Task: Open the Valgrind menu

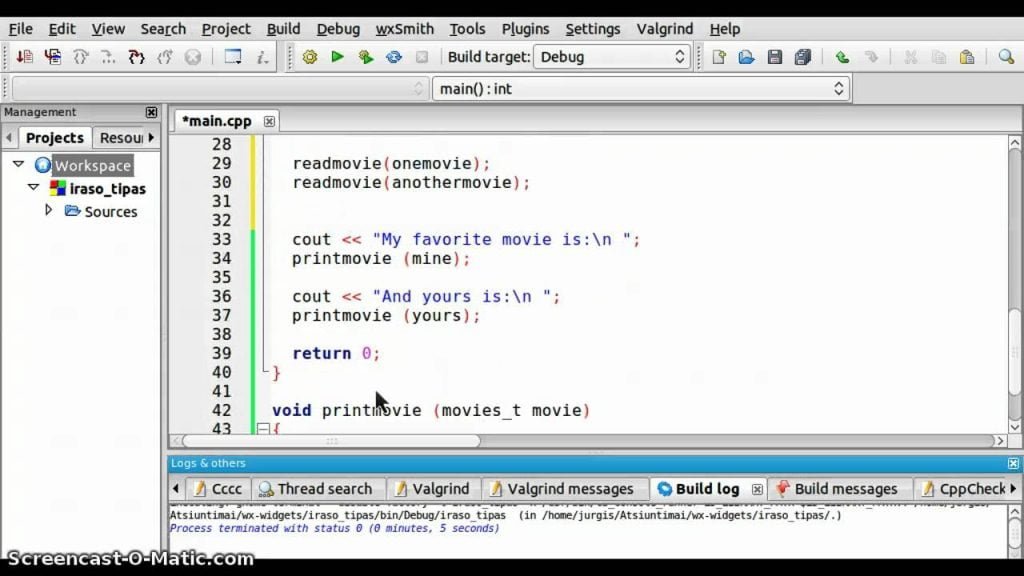Action: click(665, 29)
